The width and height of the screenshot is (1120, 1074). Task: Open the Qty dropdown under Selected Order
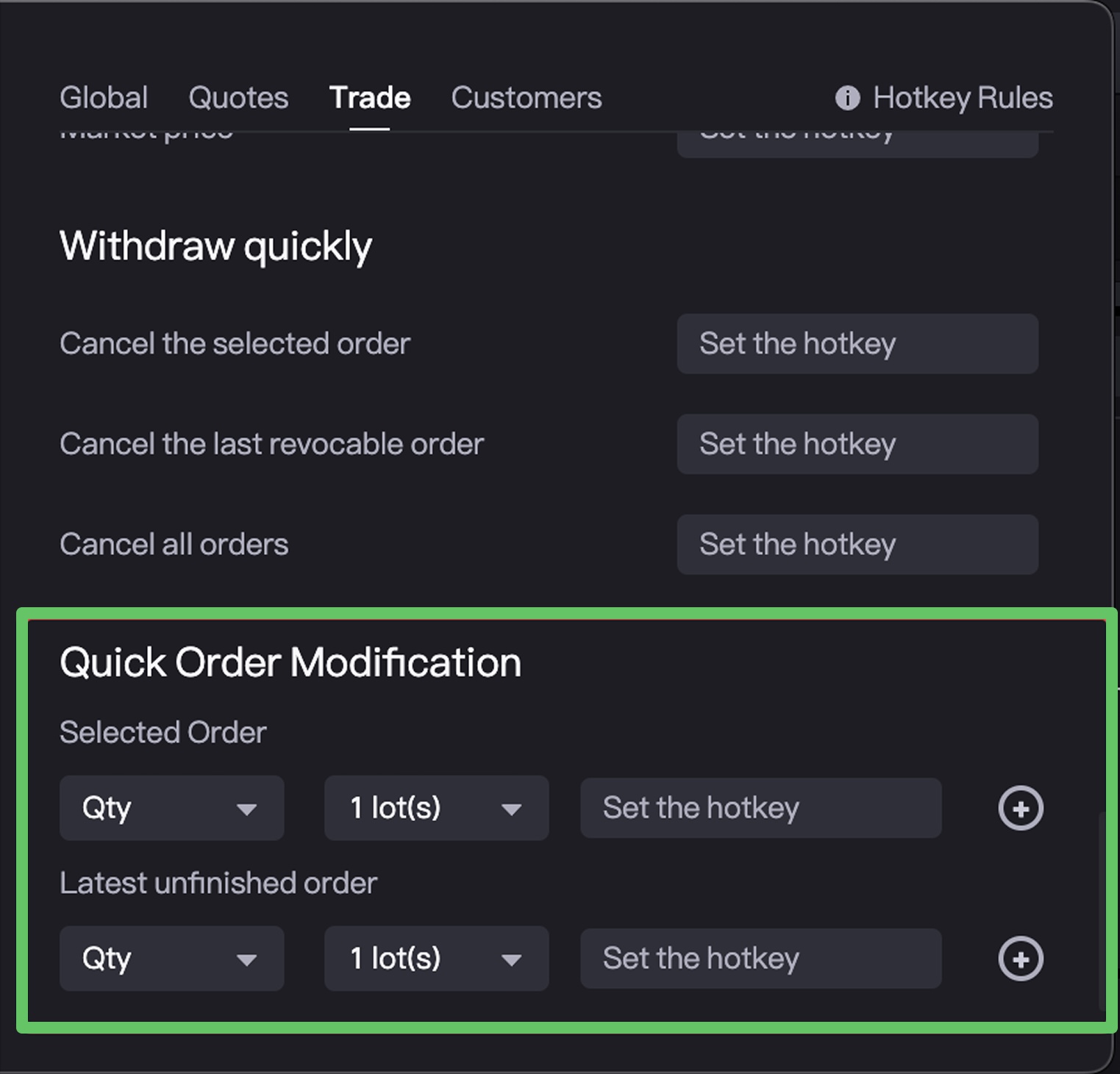(x=171, y=808)
